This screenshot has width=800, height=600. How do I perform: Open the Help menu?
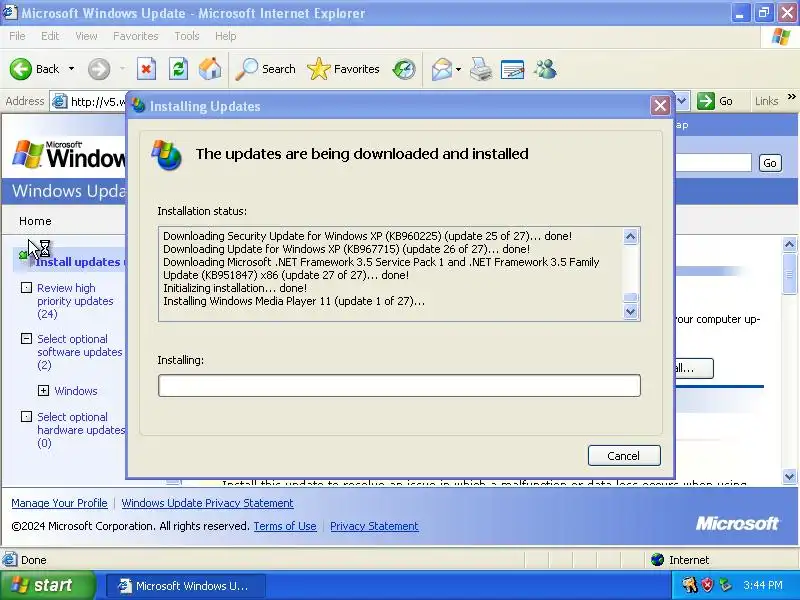click(225, 36)
